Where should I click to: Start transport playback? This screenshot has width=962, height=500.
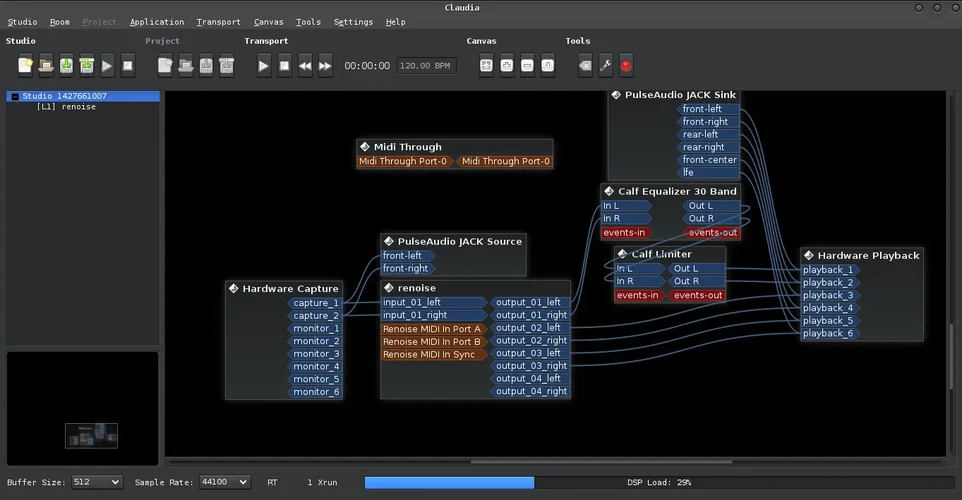[x=264, y=66]
